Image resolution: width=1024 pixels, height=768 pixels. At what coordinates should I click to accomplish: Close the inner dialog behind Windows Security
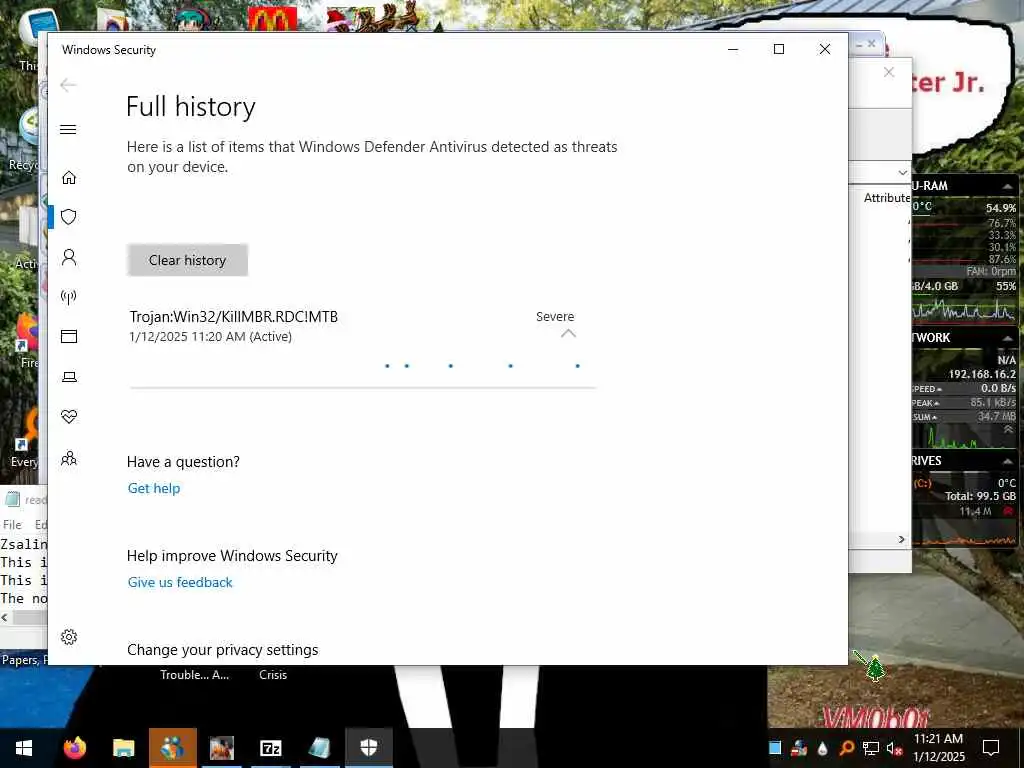click(x=889, y=72)
